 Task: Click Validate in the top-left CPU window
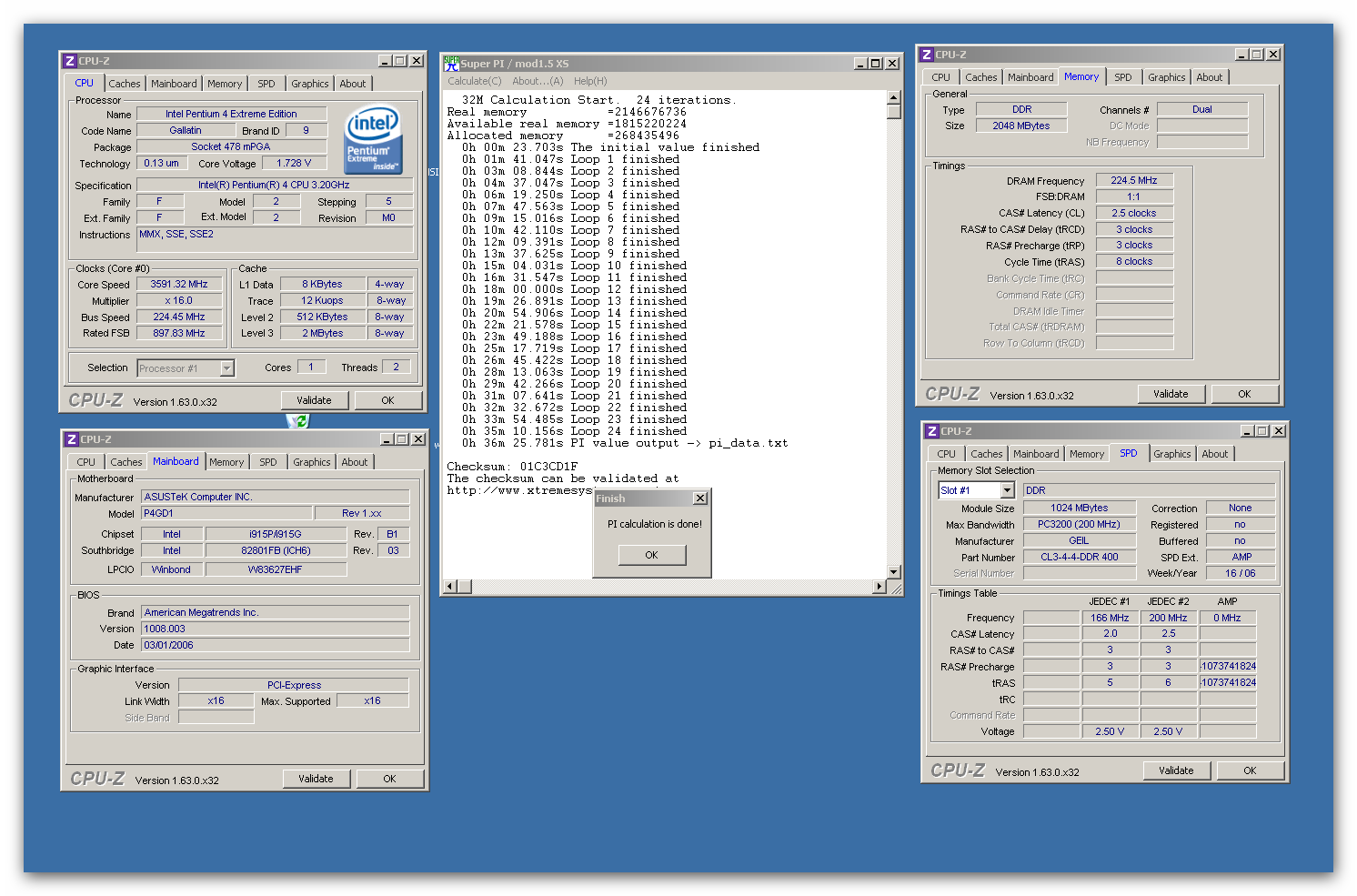[314, 400]
